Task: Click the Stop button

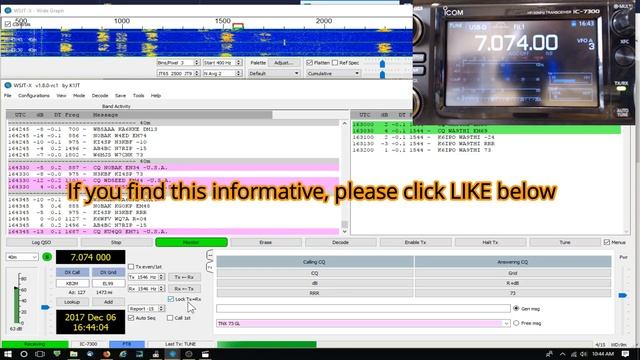Action: [116, 242]
